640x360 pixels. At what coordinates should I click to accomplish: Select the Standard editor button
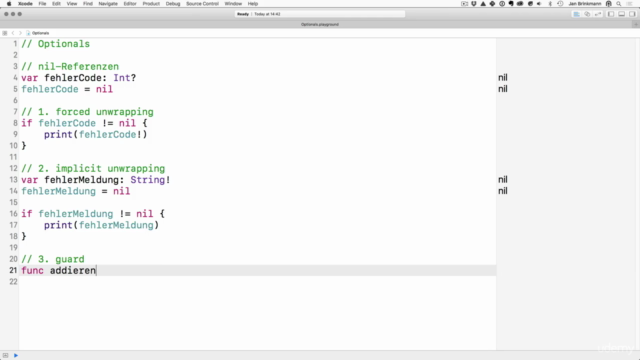(576, 14)
